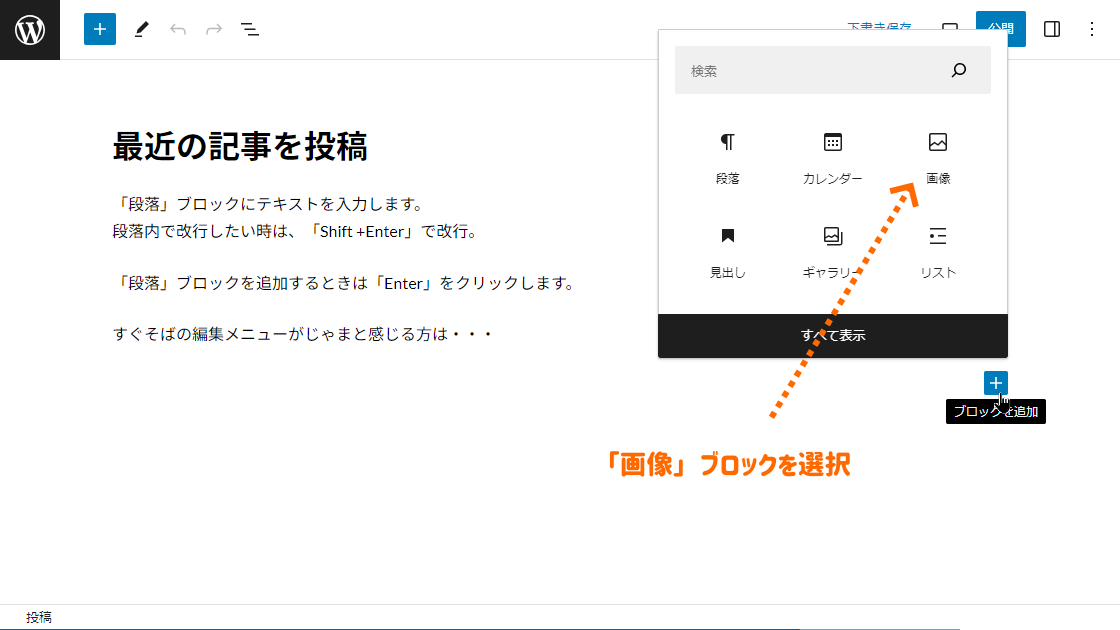Toggle the settings sidebar panel
The image size is (1120, 630).
click(1052, 29)
